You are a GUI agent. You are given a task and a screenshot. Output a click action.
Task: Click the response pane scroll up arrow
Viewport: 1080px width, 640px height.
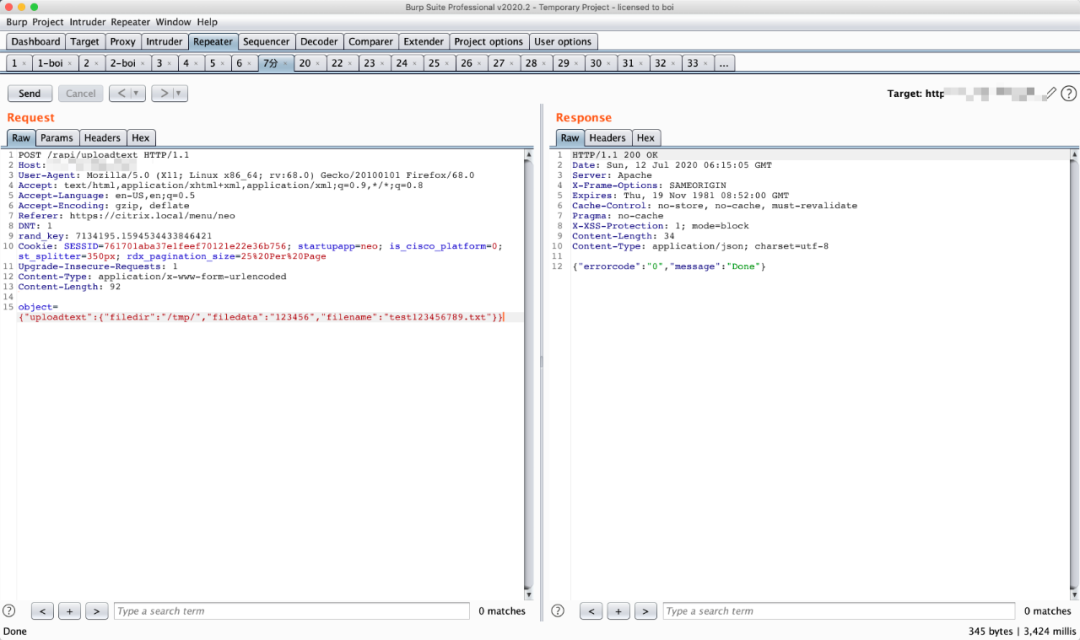point(1074,155)
